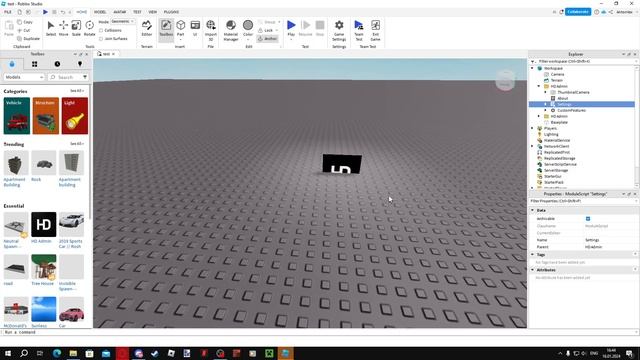Collapse the Tags properties section
This screenshot has width=640, height=360.
click(532, 254)
